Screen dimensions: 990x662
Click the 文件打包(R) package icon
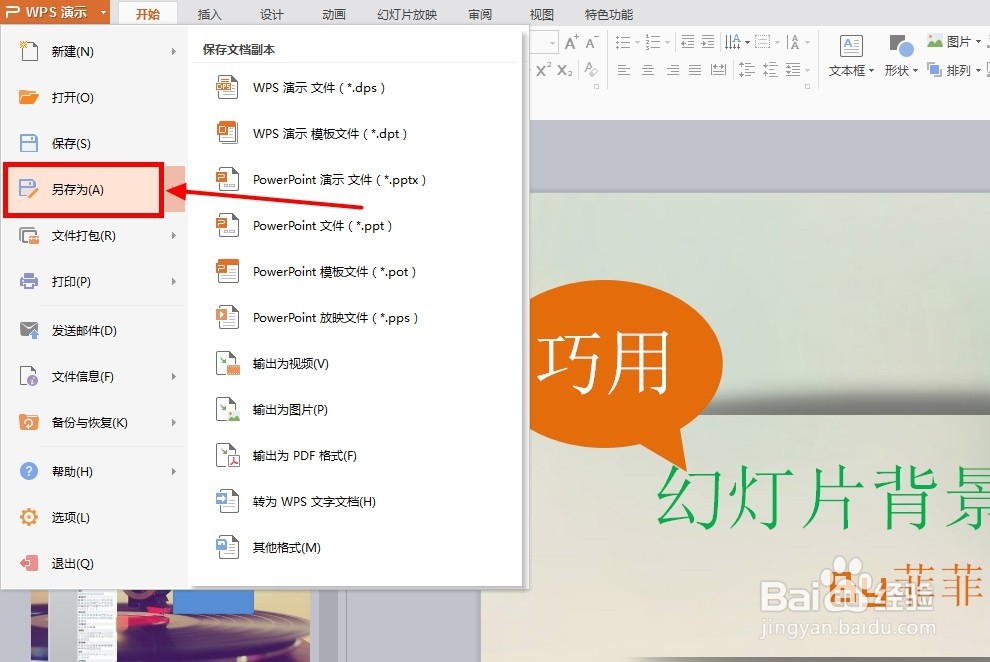[28, 235]
